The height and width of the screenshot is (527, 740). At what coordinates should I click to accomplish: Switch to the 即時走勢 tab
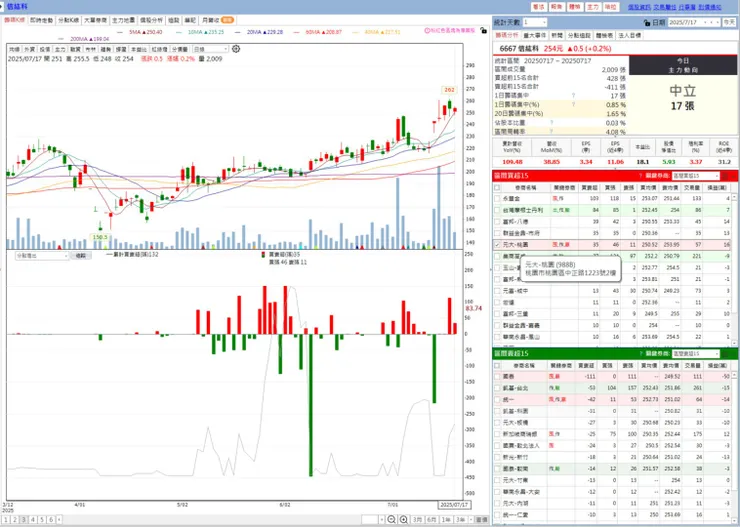point(42,20)
